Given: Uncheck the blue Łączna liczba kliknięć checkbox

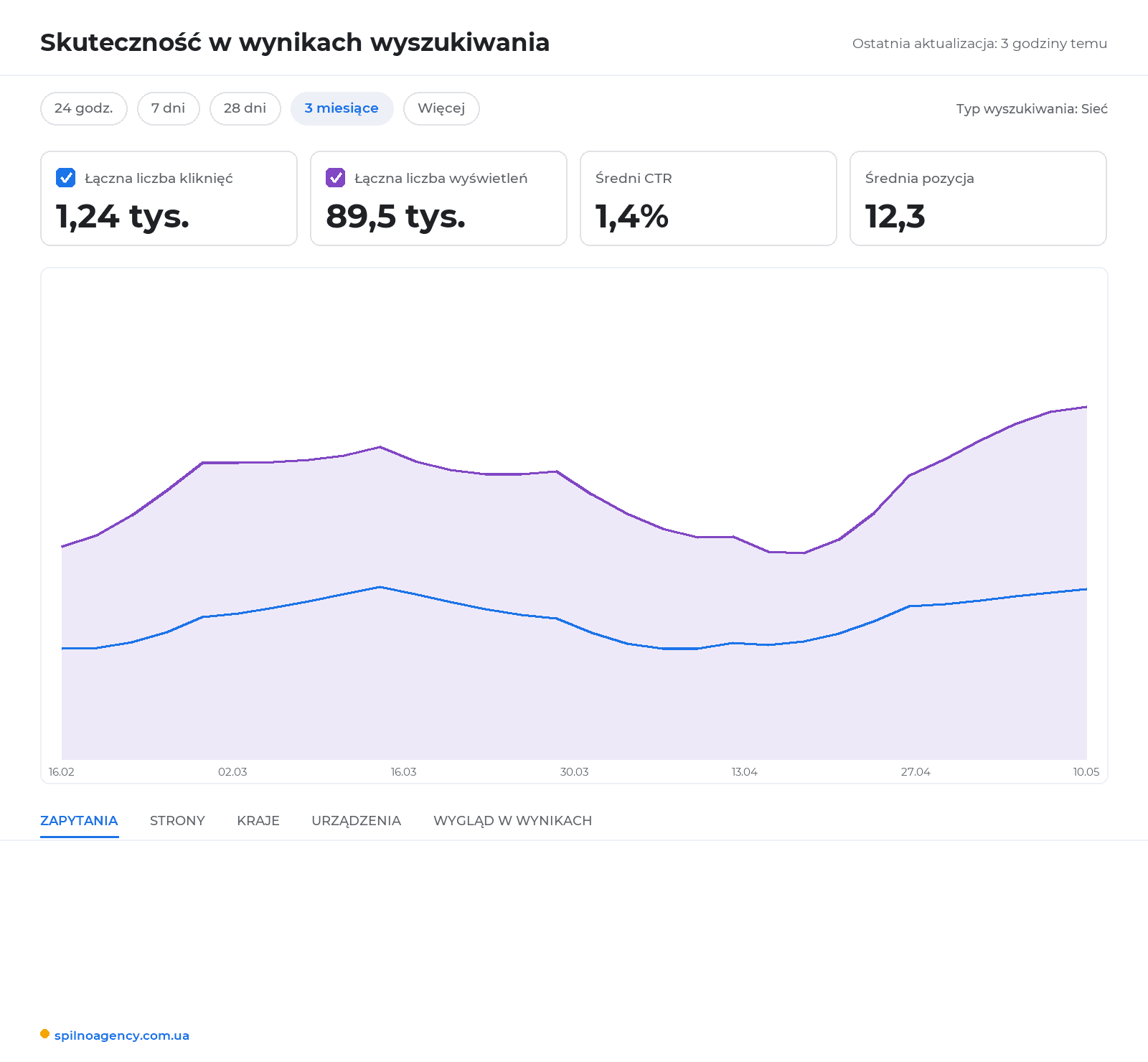Looking at the screenshot, I should click(65, 177).
